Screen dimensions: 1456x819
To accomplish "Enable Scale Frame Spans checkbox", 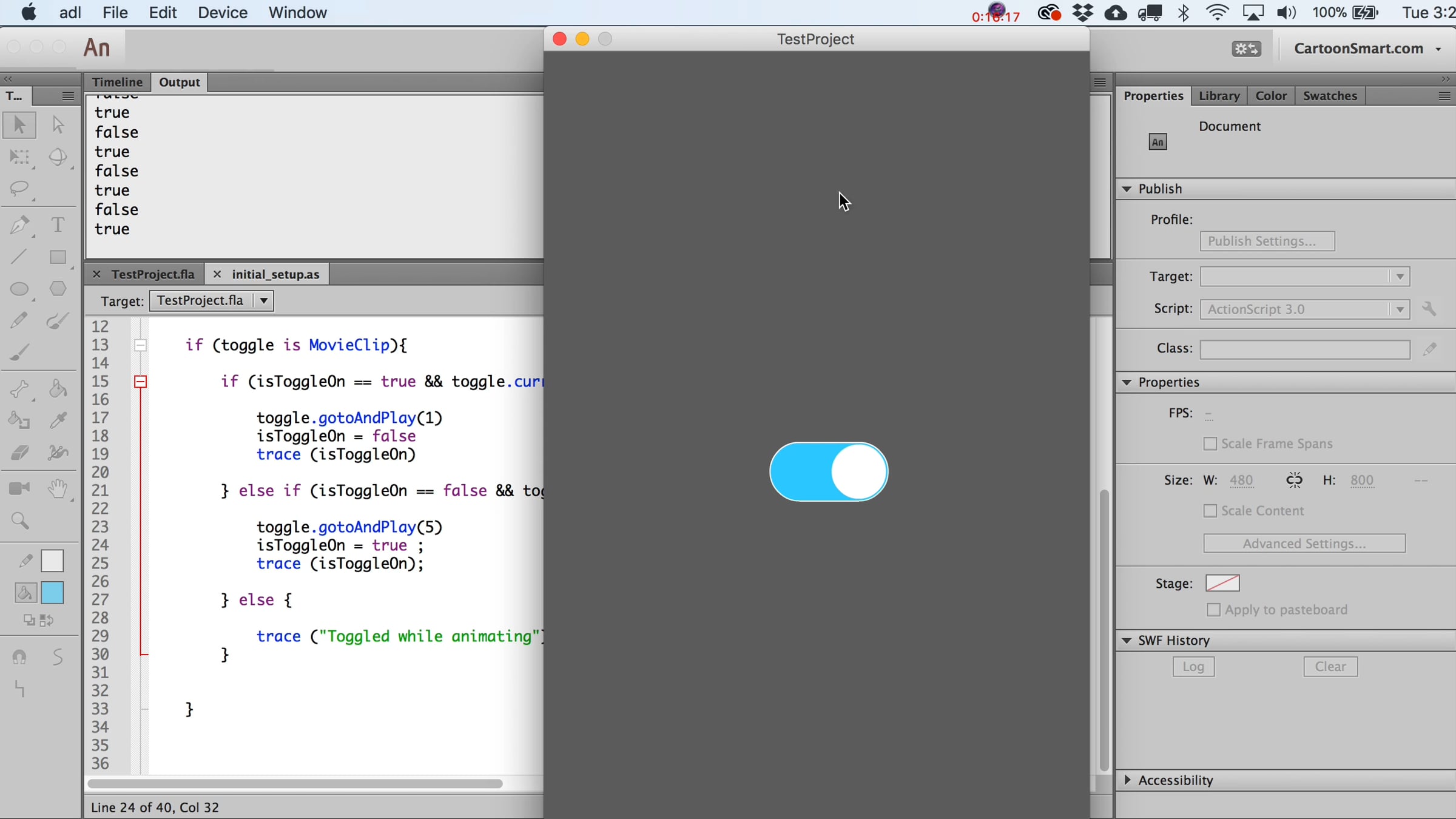I will click(1210, 444).
